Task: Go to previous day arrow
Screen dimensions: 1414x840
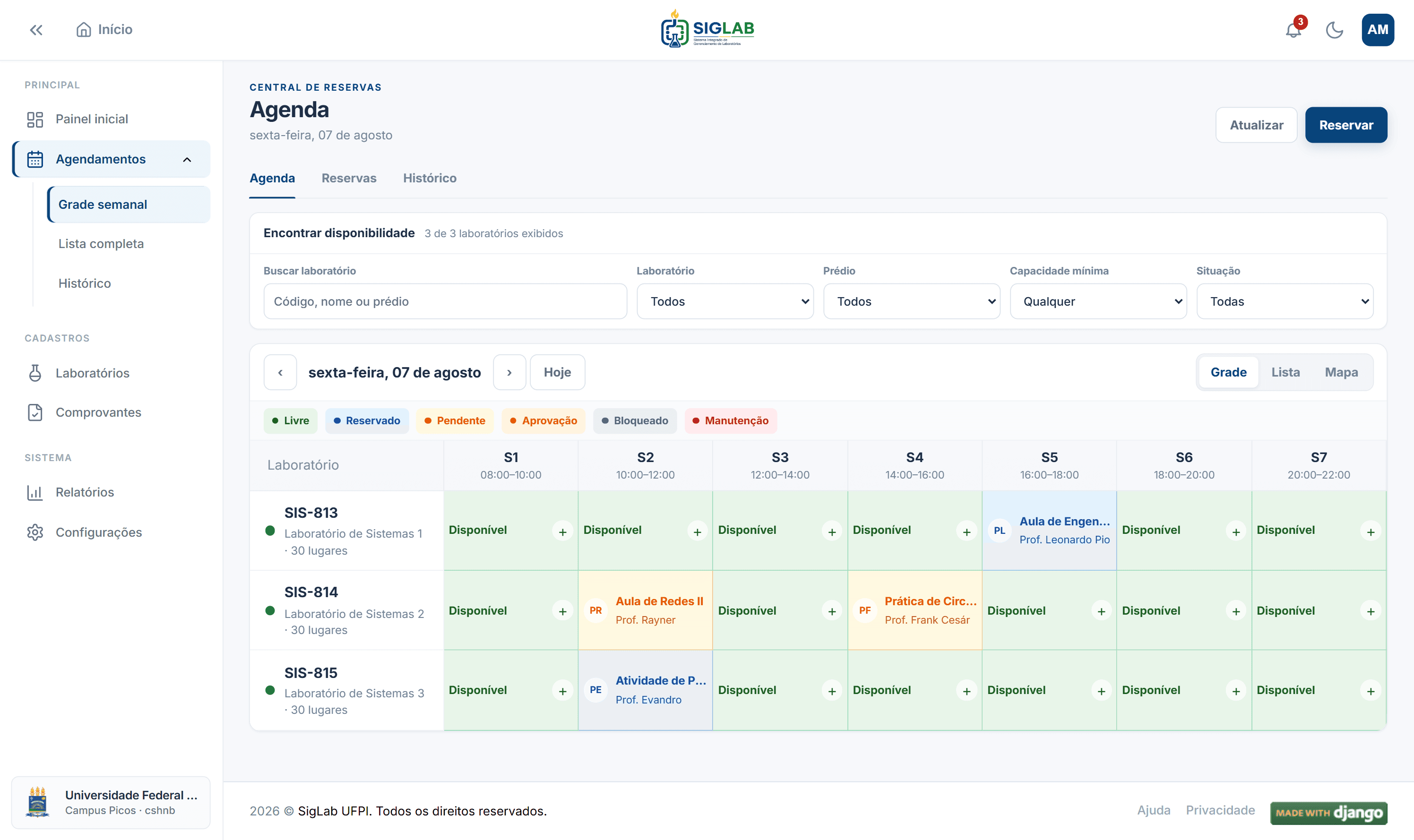Action: (280, 372)
